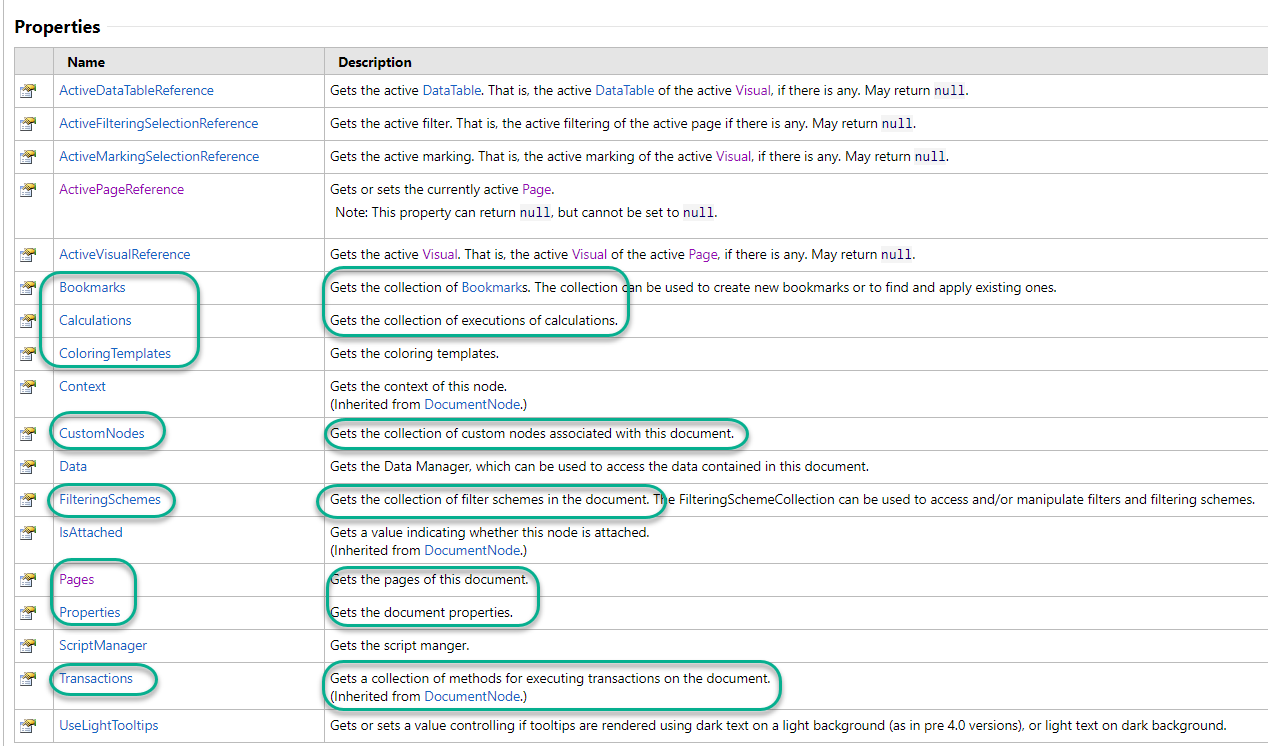Open DocumentNode link in the Transactions description
The width and height of the screenshot is (1268, 746).
tap(472, 696)
